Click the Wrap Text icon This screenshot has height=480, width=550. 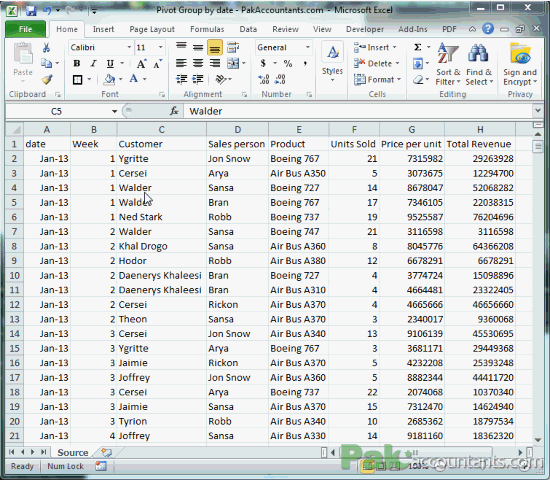pos(233,47)
